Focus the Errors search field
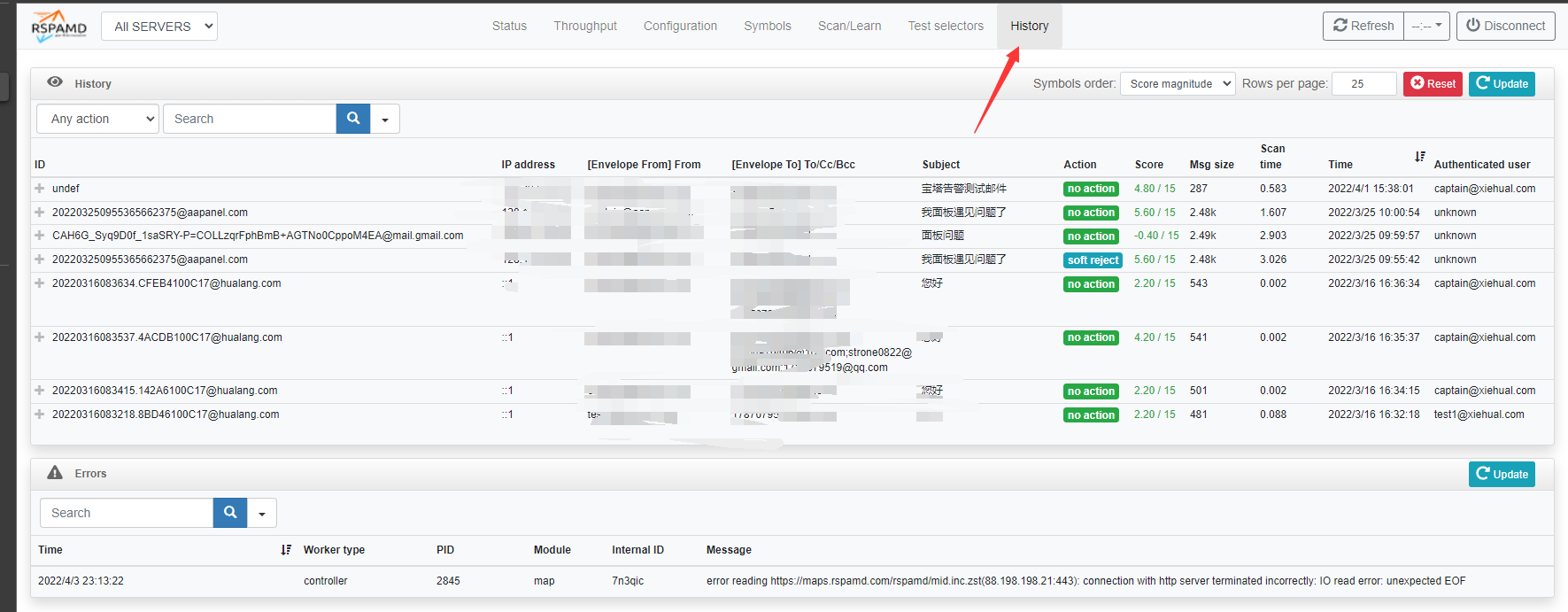 pos(127,513)
